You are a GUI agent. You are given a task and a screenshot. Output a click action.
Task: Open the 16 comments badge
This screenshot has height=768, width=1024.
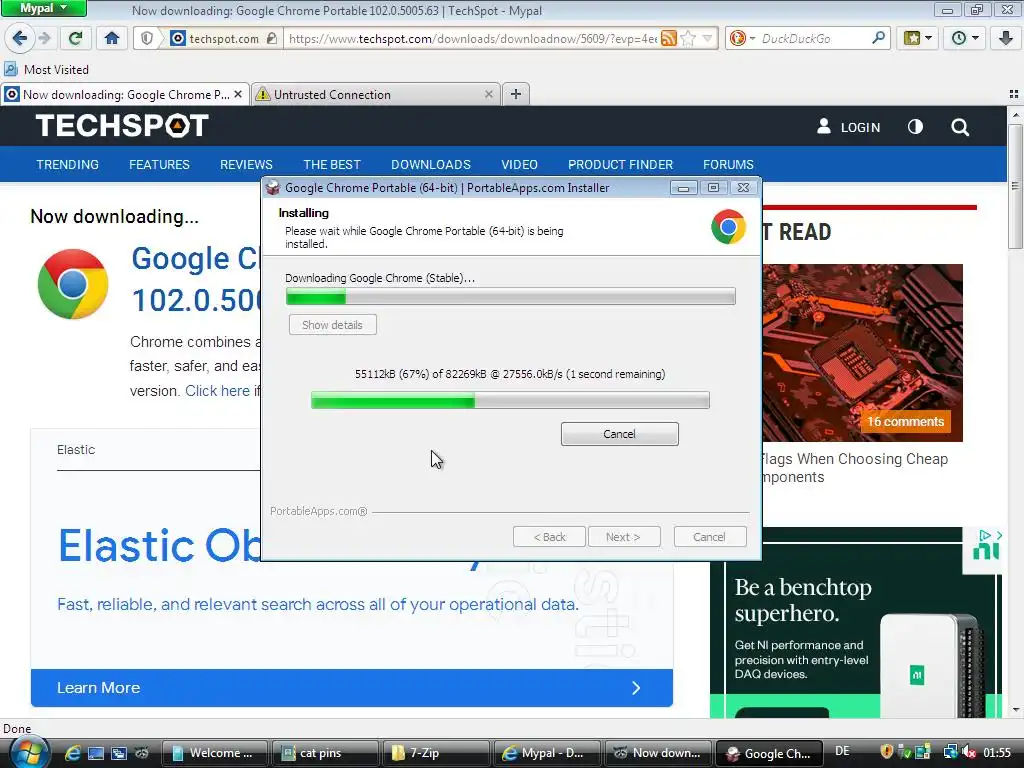pyautogui.click(x=905, y=421)
